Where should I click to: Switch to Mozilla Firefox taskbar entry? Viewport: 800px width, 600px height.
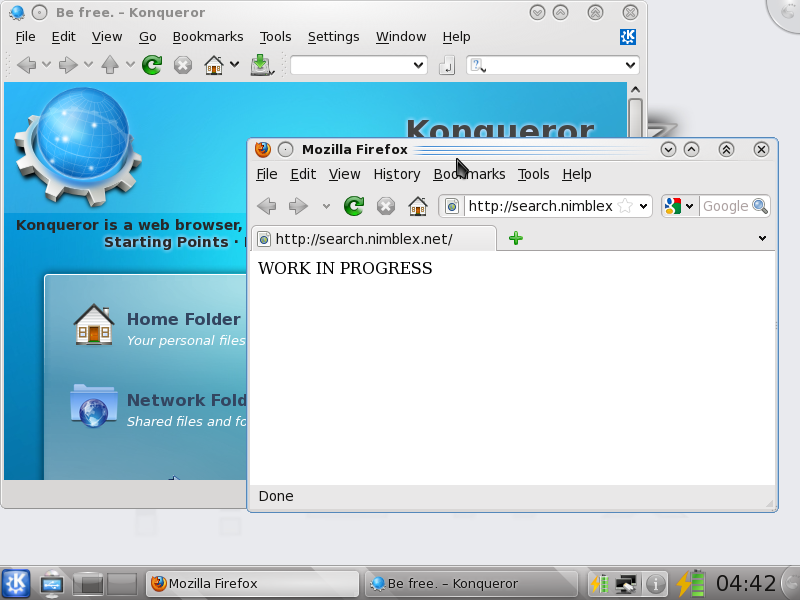[253, 584]
